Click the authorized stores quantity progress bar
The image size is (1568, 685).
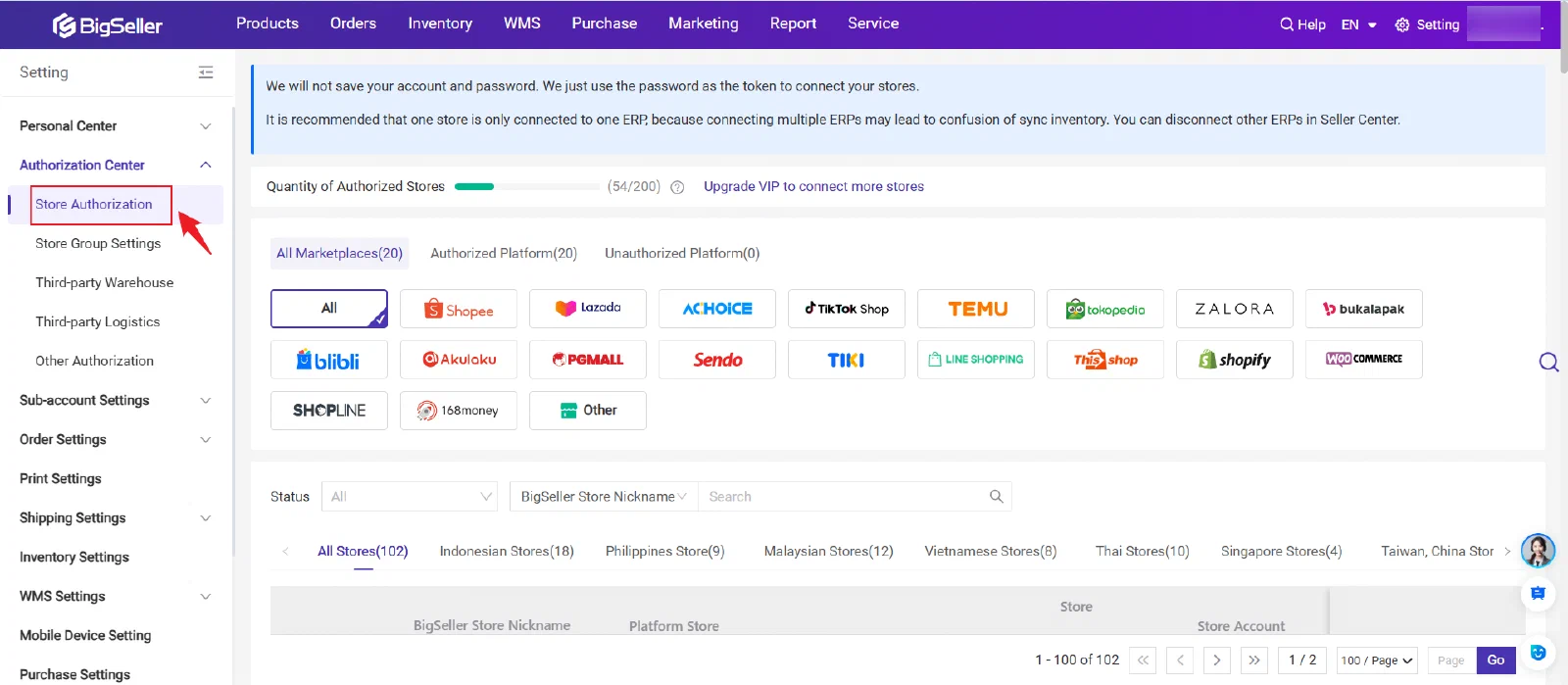pyautogui.click(x=527, y=186)
